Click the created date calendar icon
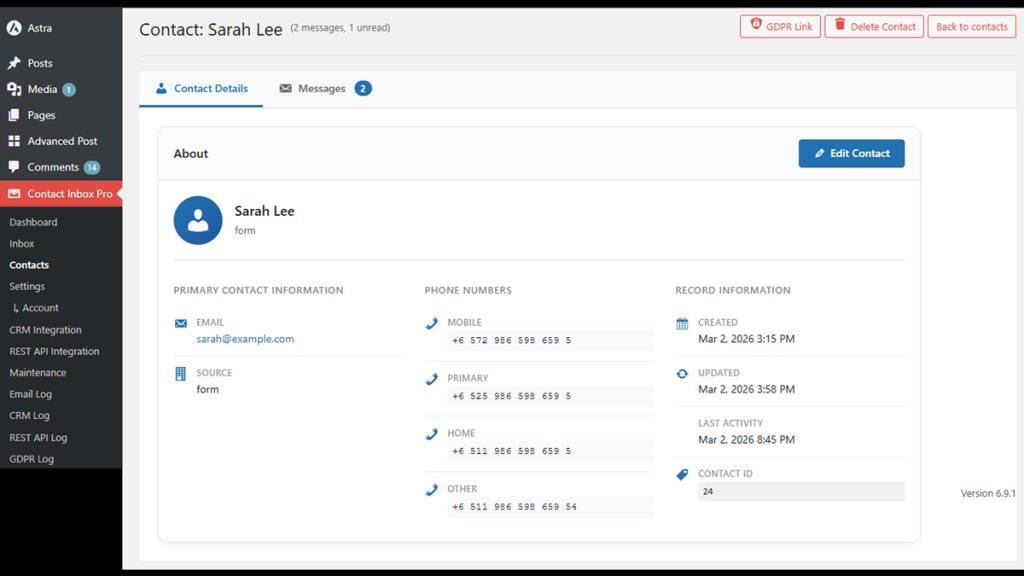This screenshot has width=1024, height=576. [x=682, y=323]
